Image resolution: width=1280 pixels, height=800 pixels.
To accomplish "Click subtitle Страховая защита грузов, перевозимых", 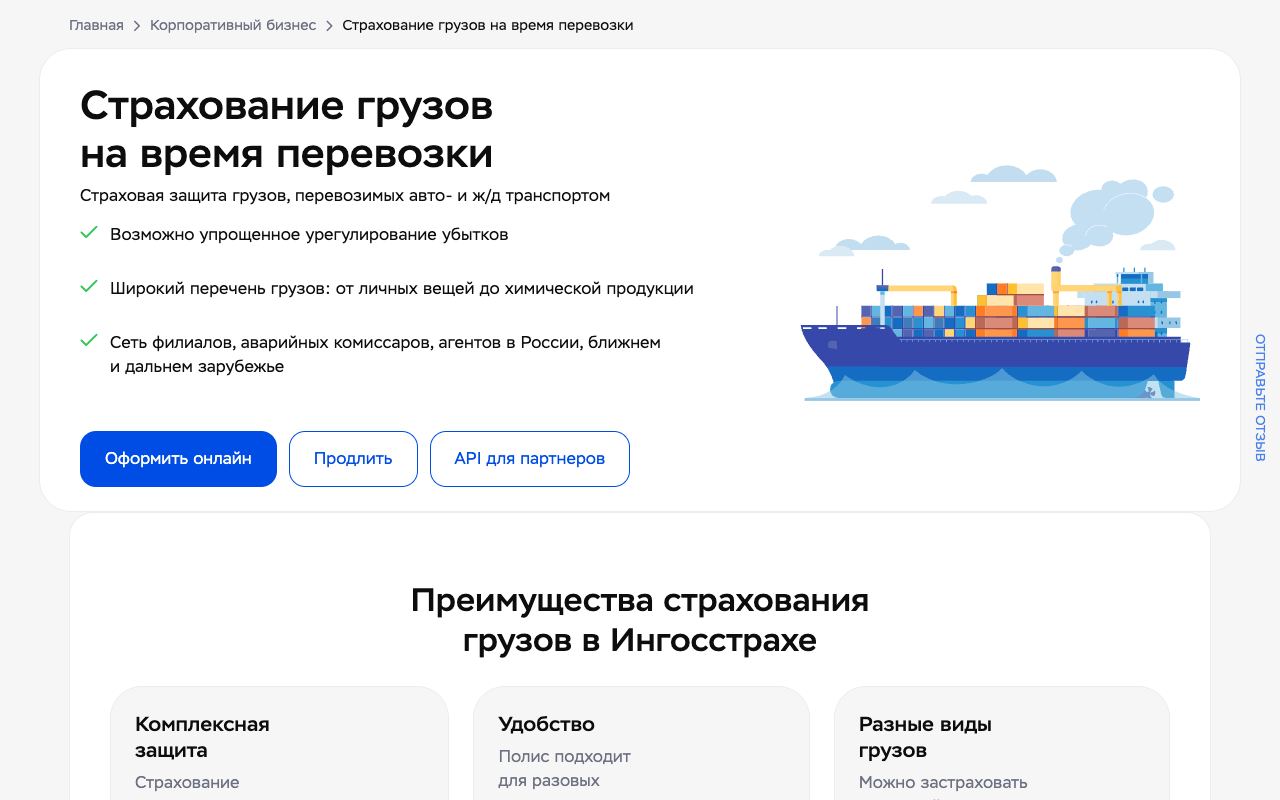I will click(x=345, y=196).
